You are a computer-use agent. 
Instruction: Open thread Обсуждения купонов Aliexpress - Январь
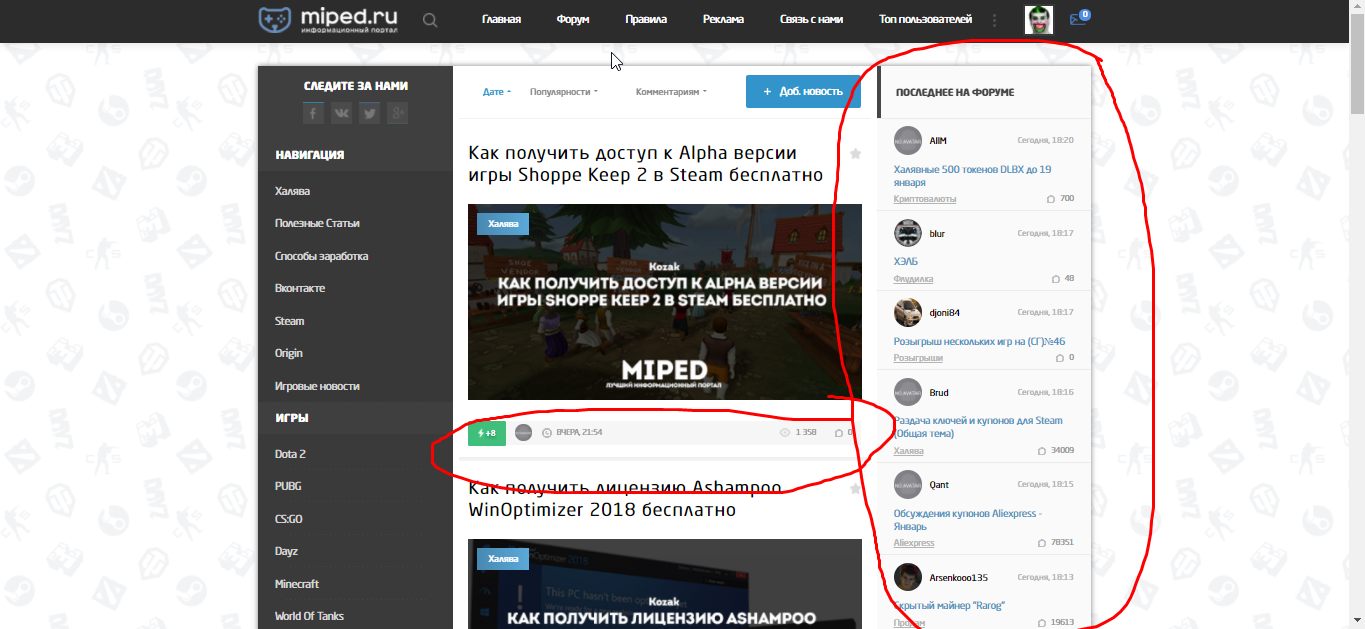968,519
